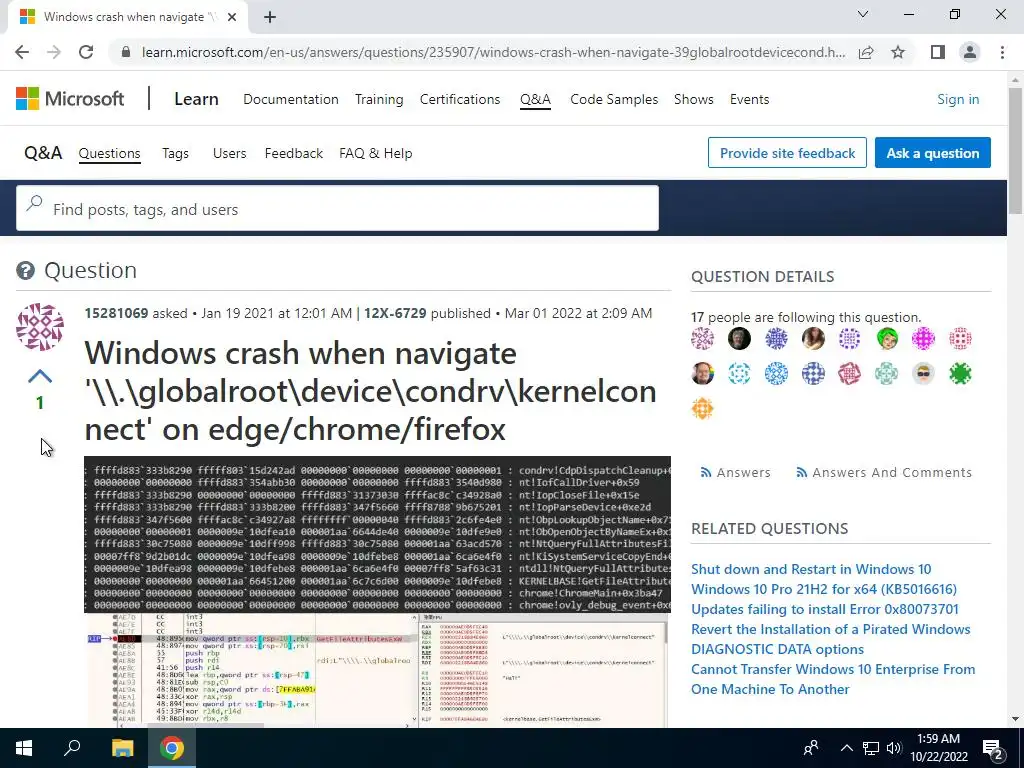Open the notification center icon
Viewport: 1024px width, 768px height.
coord(993,748)
